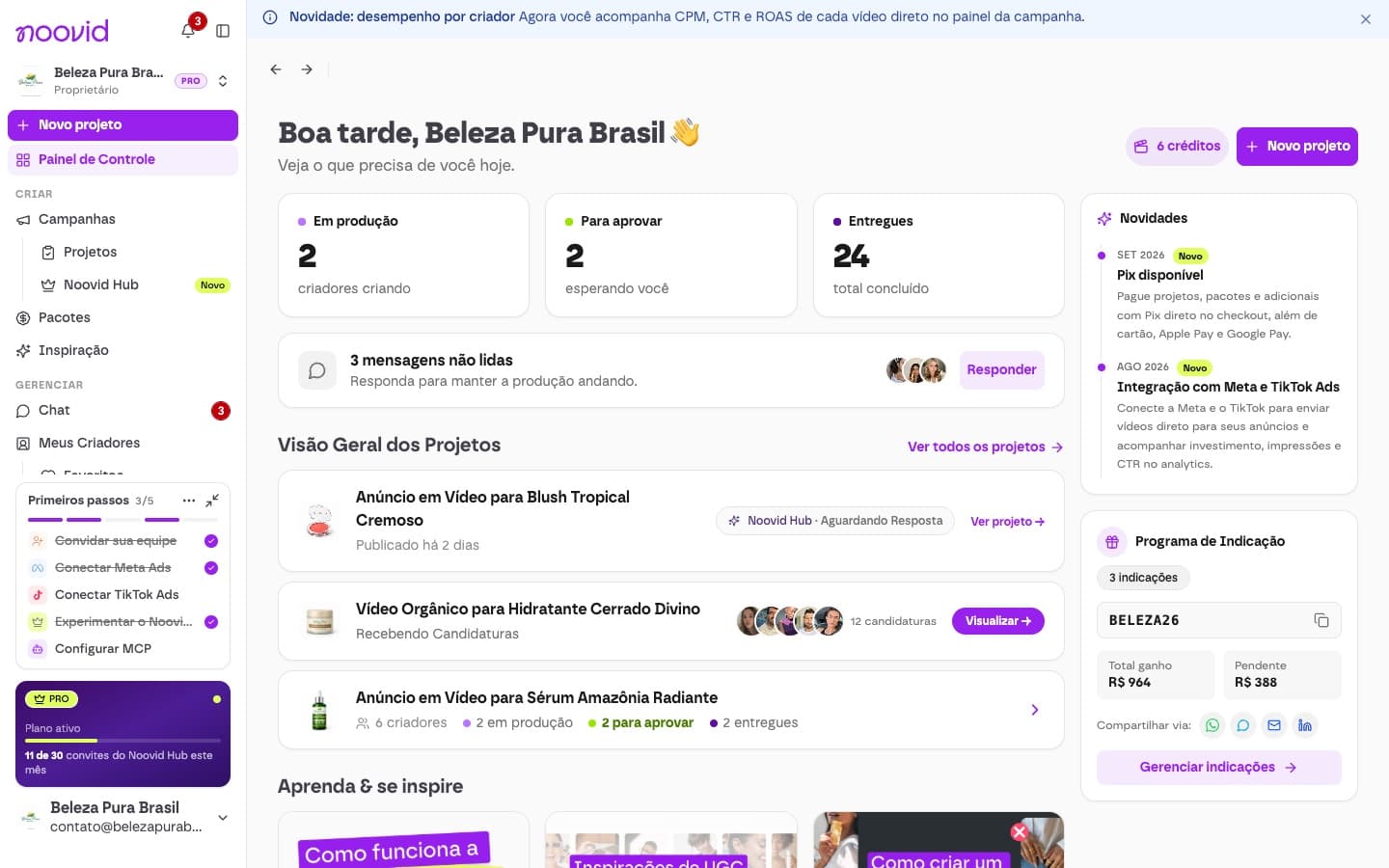Screen dimensions: 1389x868
Task: Collapse the sidebar panel icon
Action: point(223,31)
